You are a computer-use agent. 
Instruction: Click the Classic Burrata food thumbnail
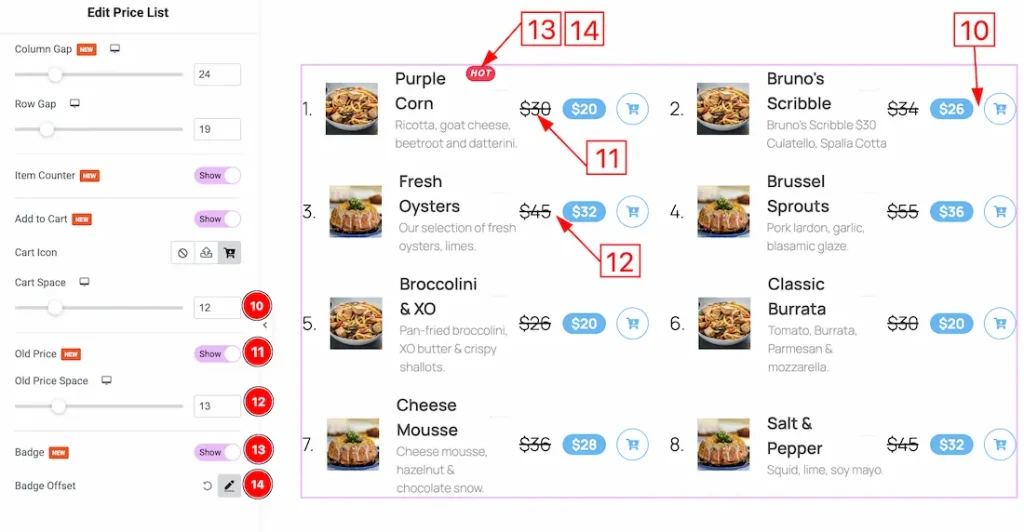tap(724, 322)
